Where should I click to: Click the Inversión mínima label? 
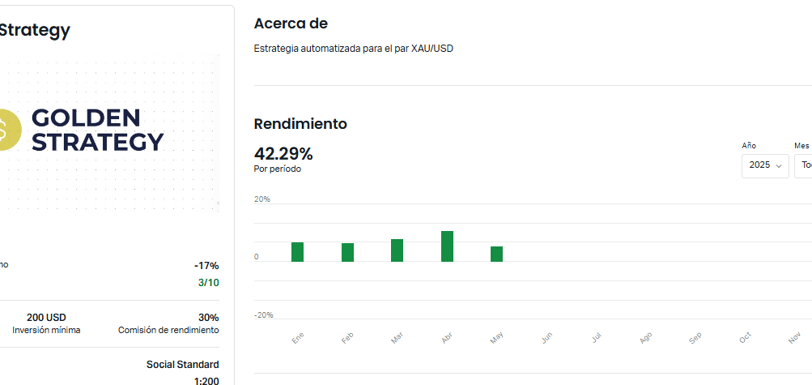47,330
